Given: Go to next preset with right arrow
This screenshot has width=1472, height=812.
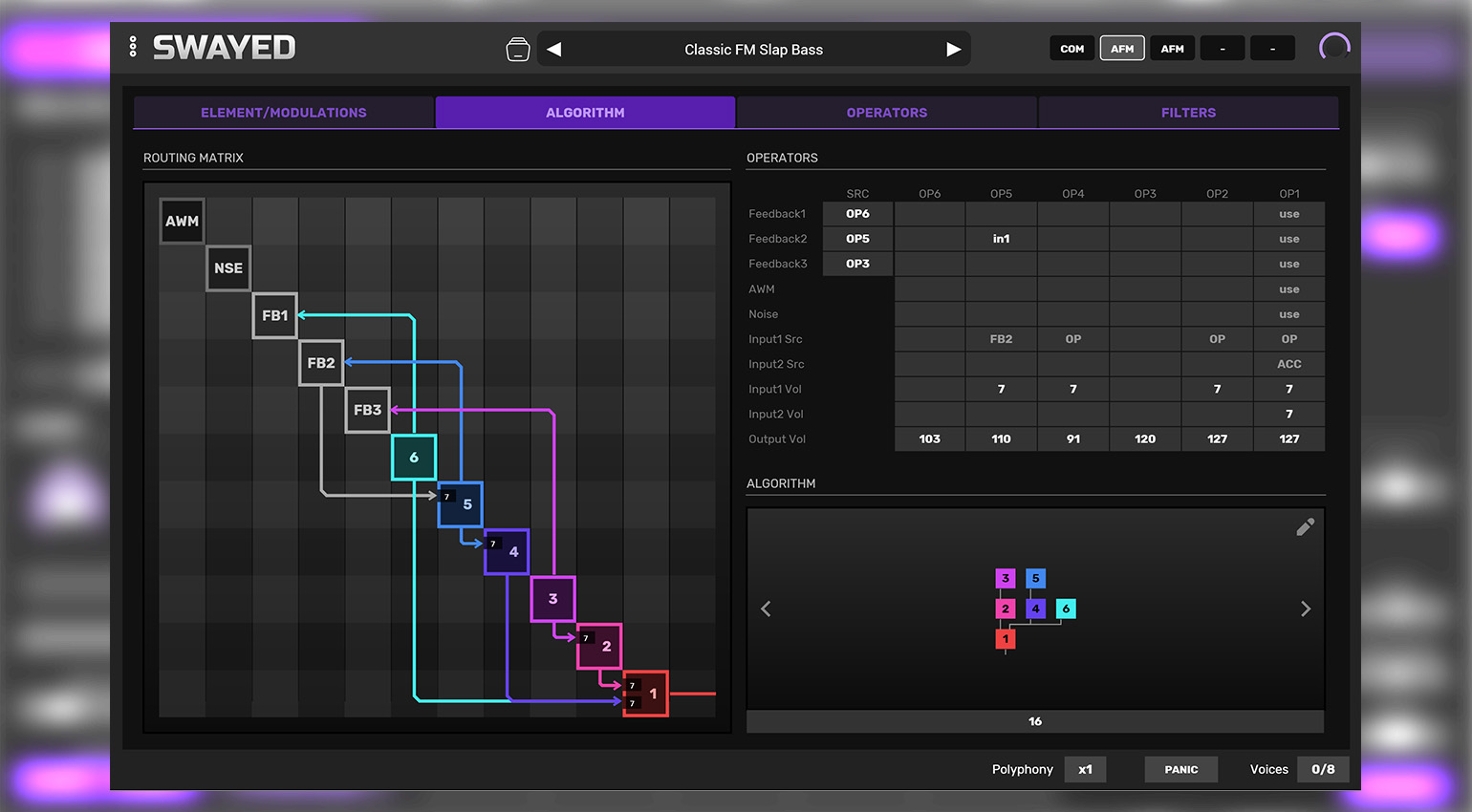Looking at the screenshot, I should coord(953,50).
